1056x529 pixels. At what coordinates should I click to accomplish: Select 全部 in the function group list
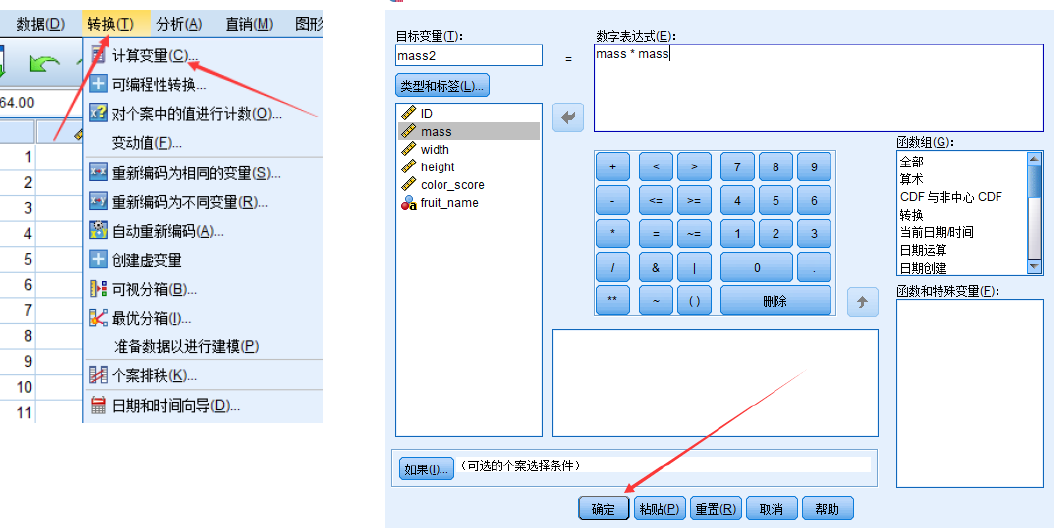click(912, 162)
